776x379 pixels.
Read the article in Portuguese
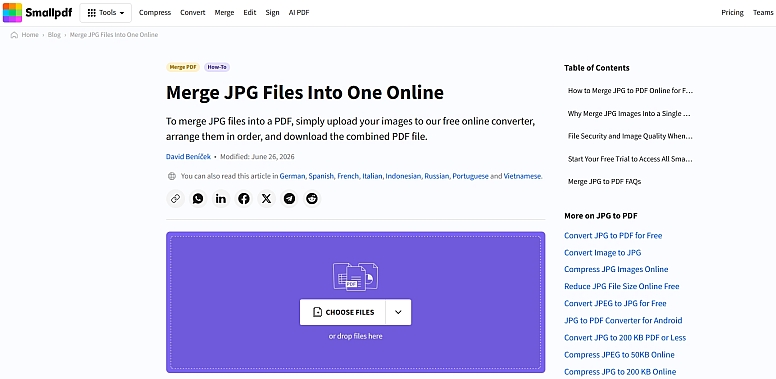470,176
